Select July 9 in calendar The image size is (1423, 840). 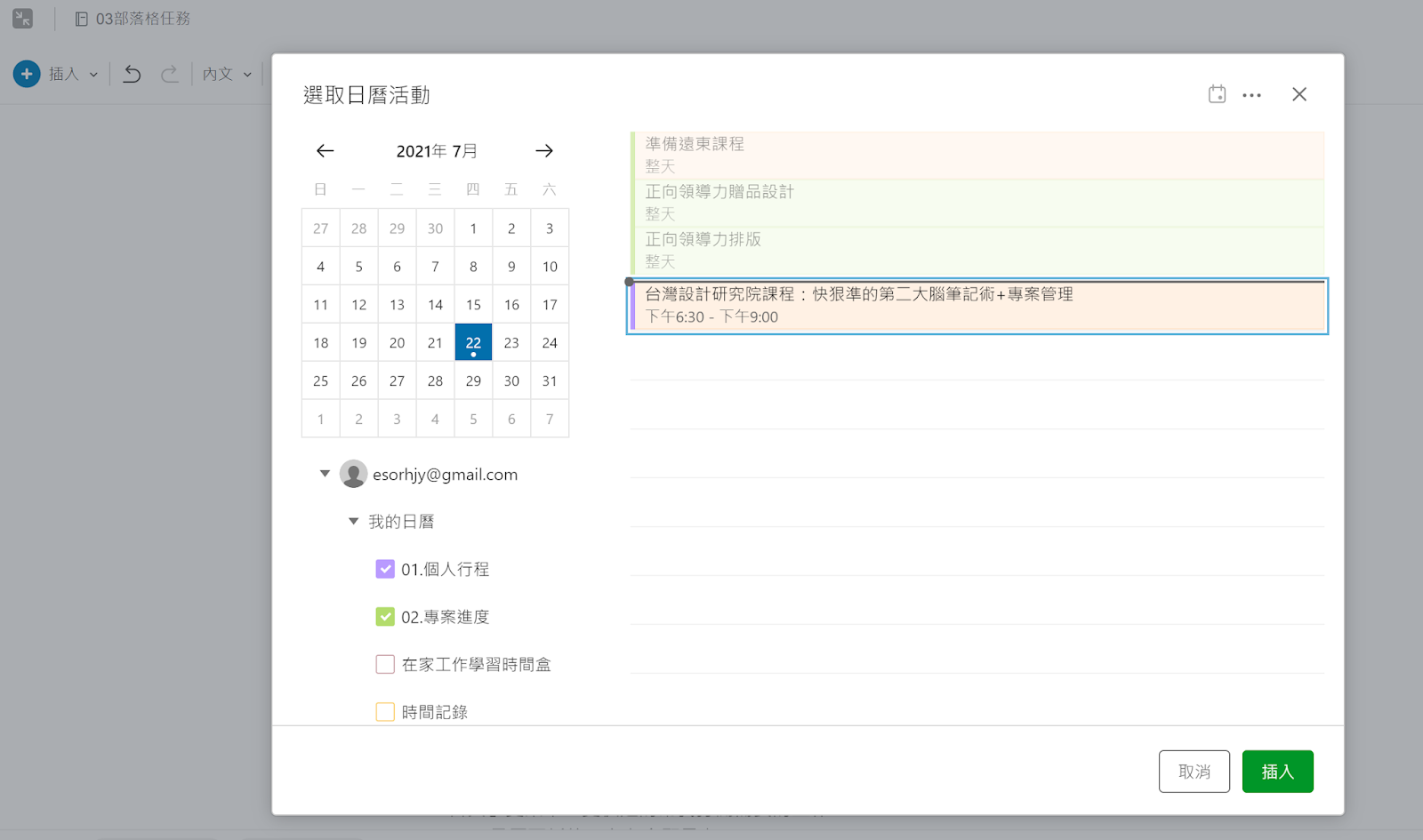coord(511,267)
